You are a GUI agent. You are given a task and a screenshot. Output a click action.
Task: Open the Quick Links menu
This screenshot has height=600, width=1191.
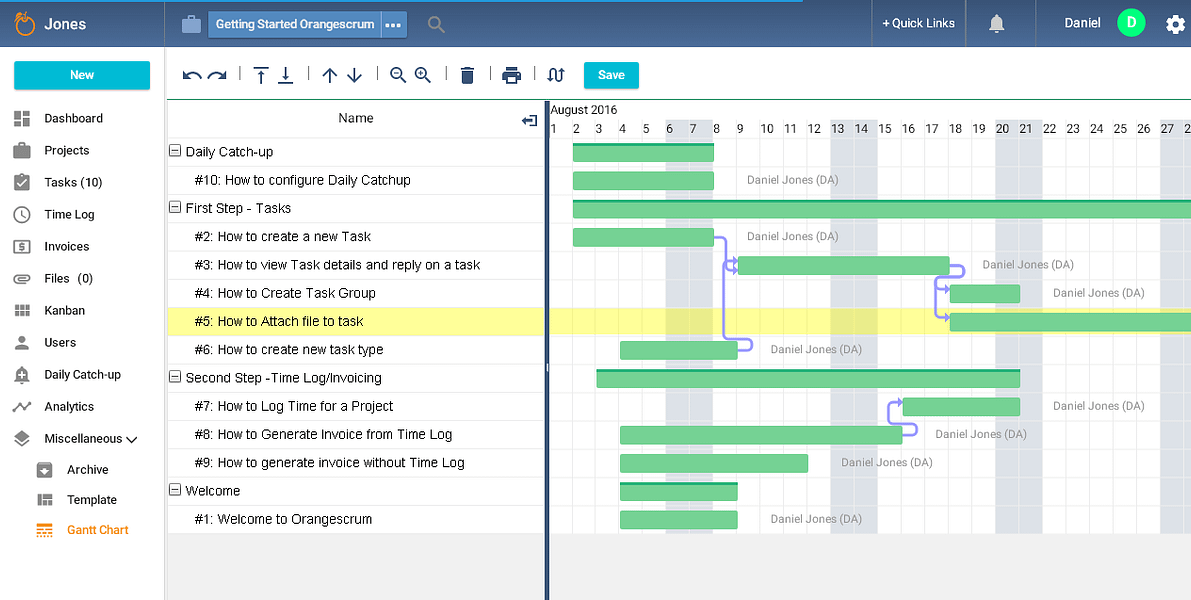[x=918, y=24]
